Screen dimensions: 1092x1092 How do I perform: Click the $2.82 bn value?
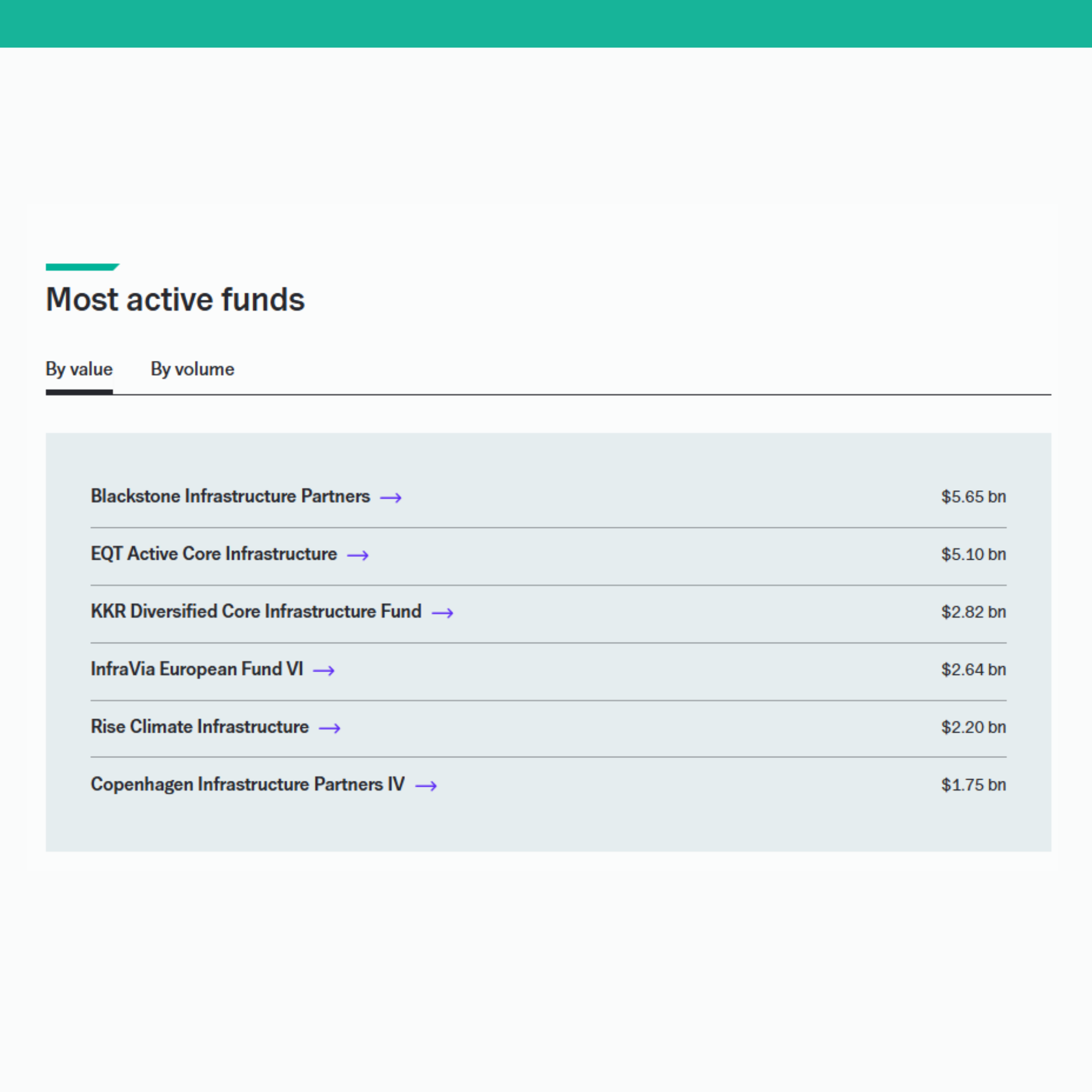(974, 612)
